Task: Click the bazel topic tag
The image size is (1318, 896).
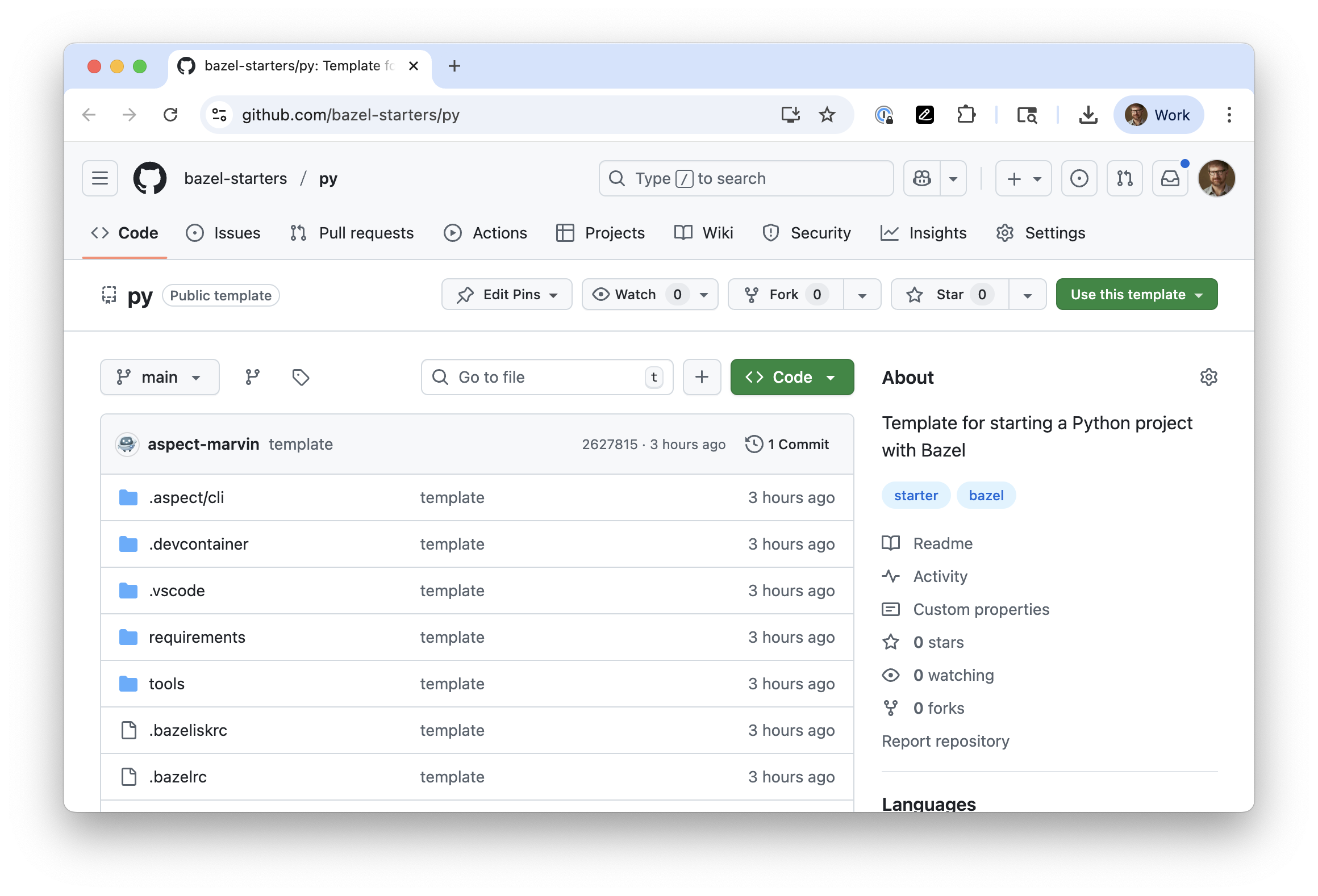Action: pos(986,495)
